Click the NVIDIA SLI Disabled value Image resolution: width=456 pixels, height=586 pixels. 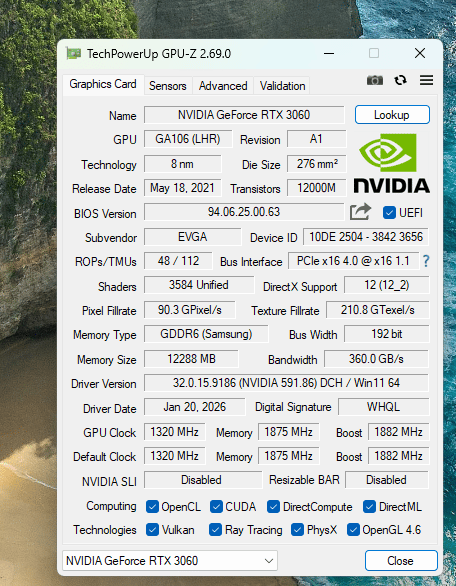pyautogui.click(x=203, y=480)
